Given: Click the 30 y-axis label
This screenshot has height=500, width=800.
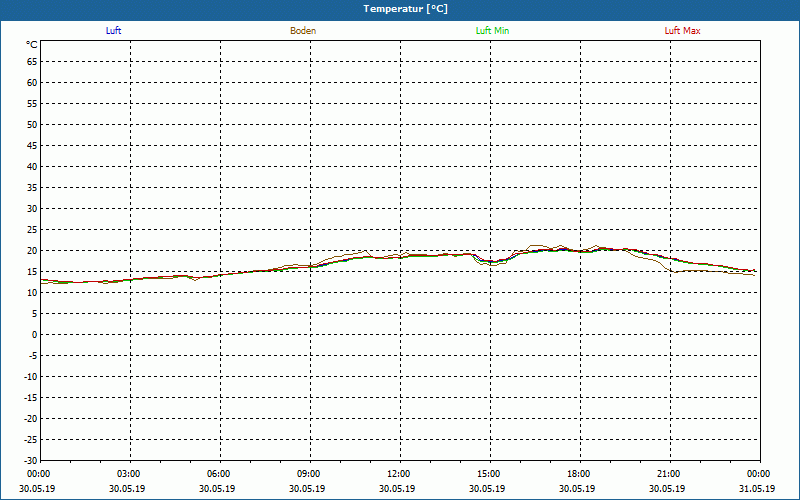Looking at the screenshot, I should [x=32, y=209].
